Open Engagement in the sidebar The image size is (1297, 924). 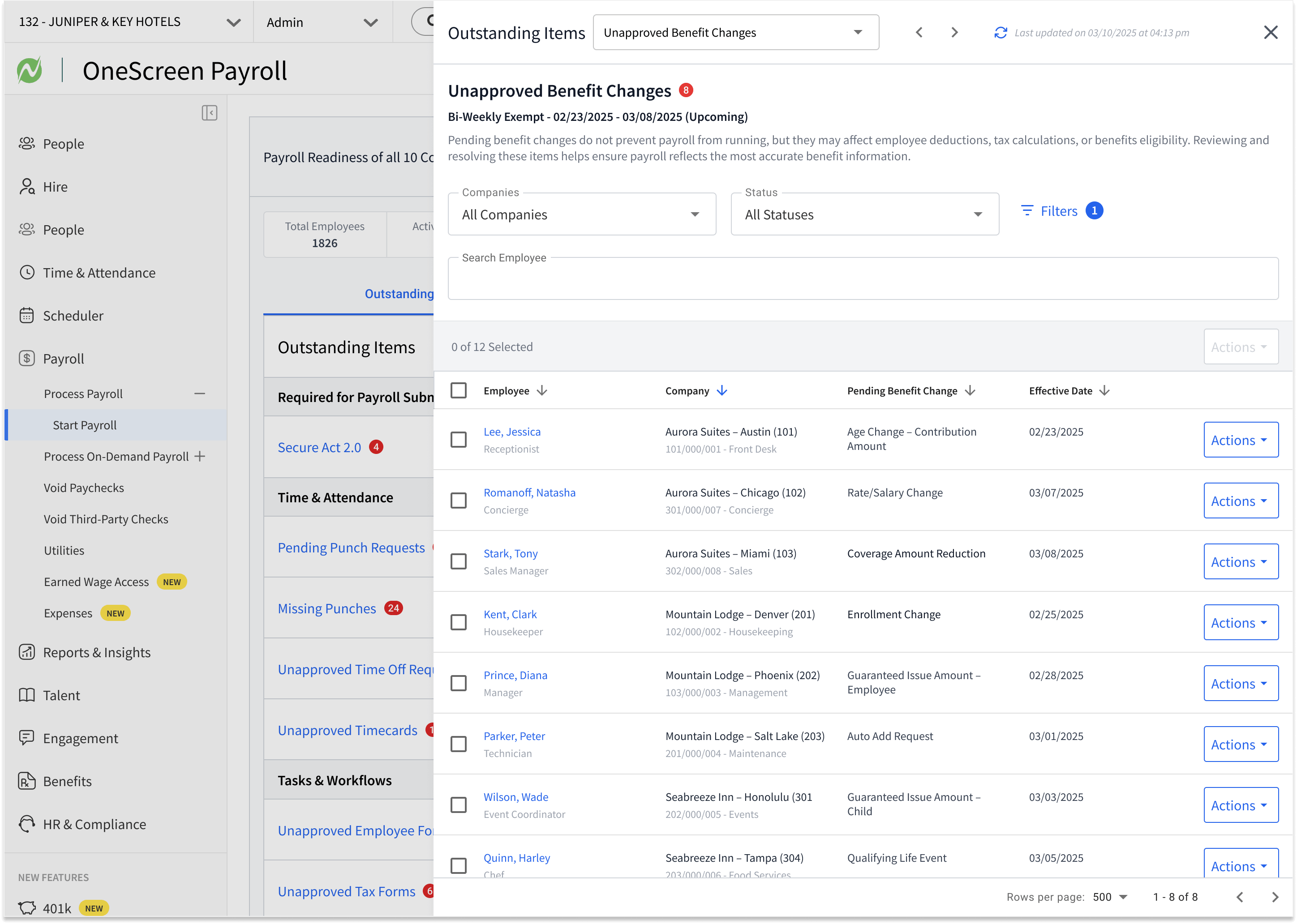pyautogui.click(x=80, y=738)
